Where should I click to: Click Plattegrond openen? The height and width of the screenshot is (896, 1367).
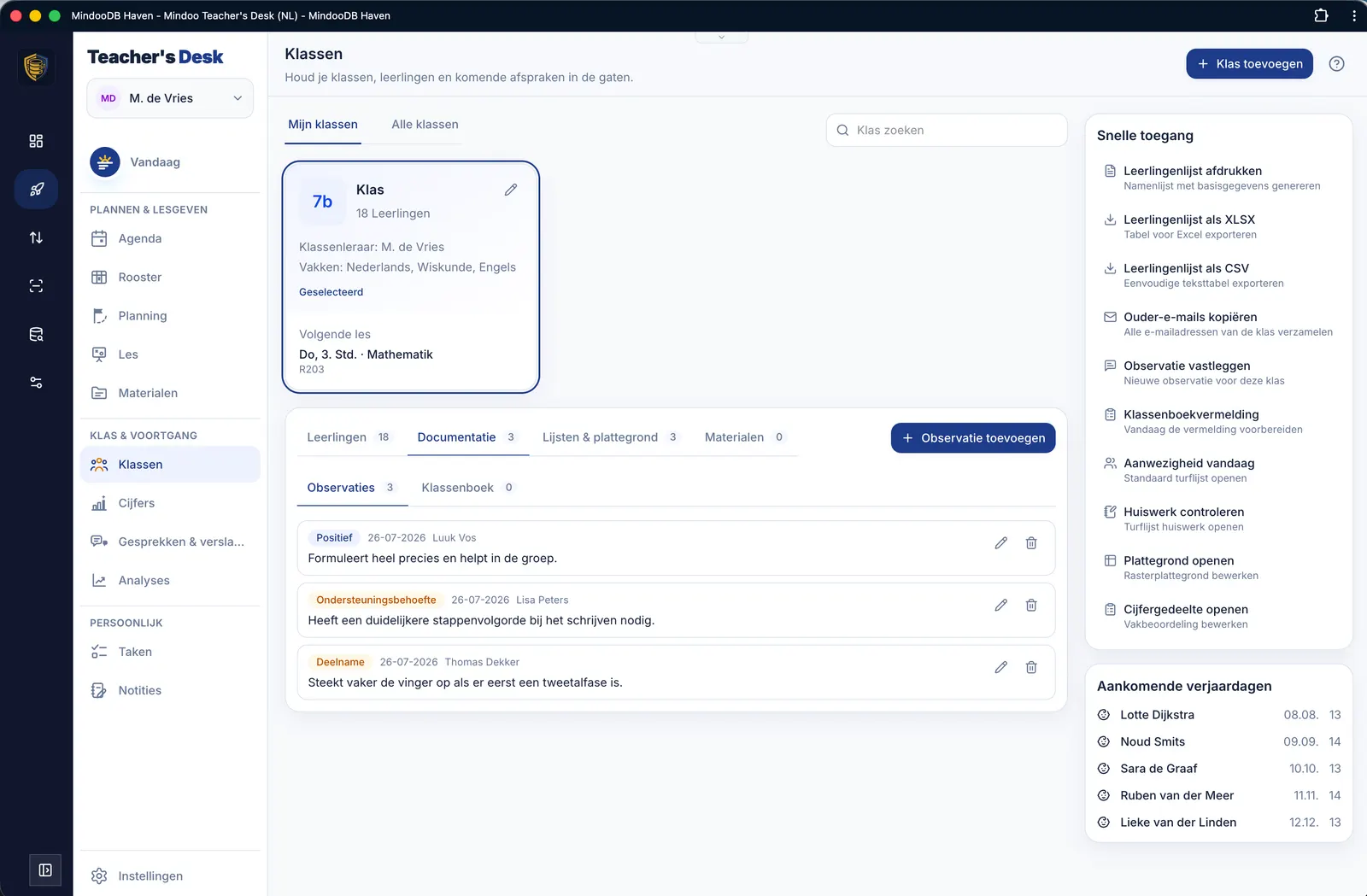[1218, 567]
